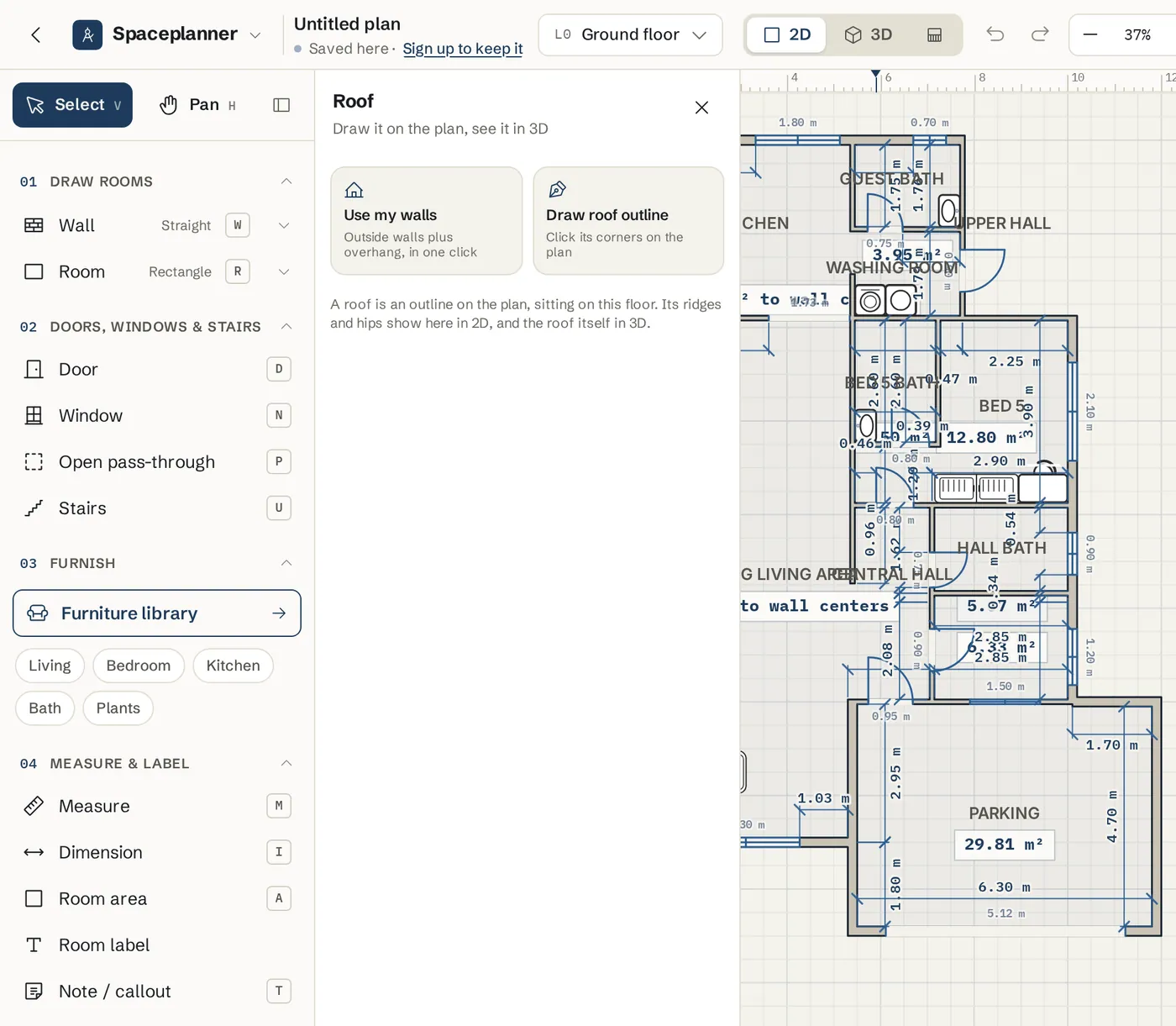
Task: Open the Furniture library
Action: click(157, 613)
